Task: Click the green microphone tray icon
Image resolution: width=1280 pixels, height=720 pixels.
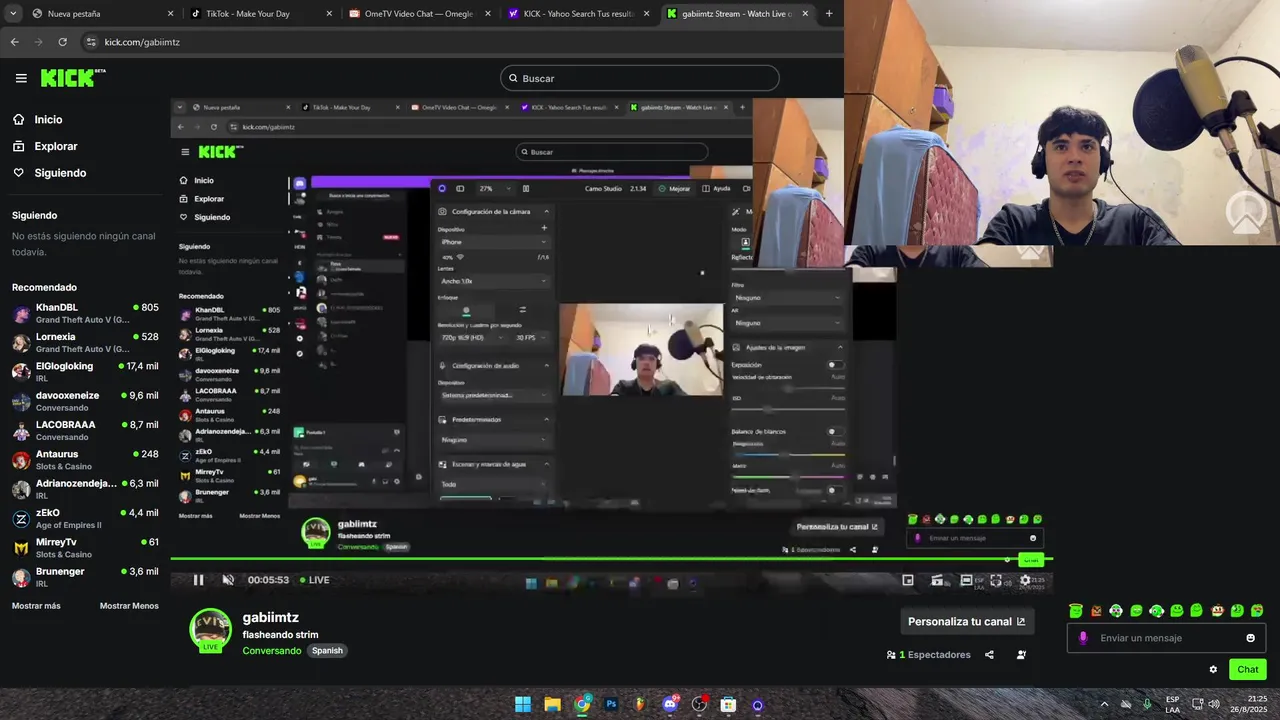Action: [1147, 704]
